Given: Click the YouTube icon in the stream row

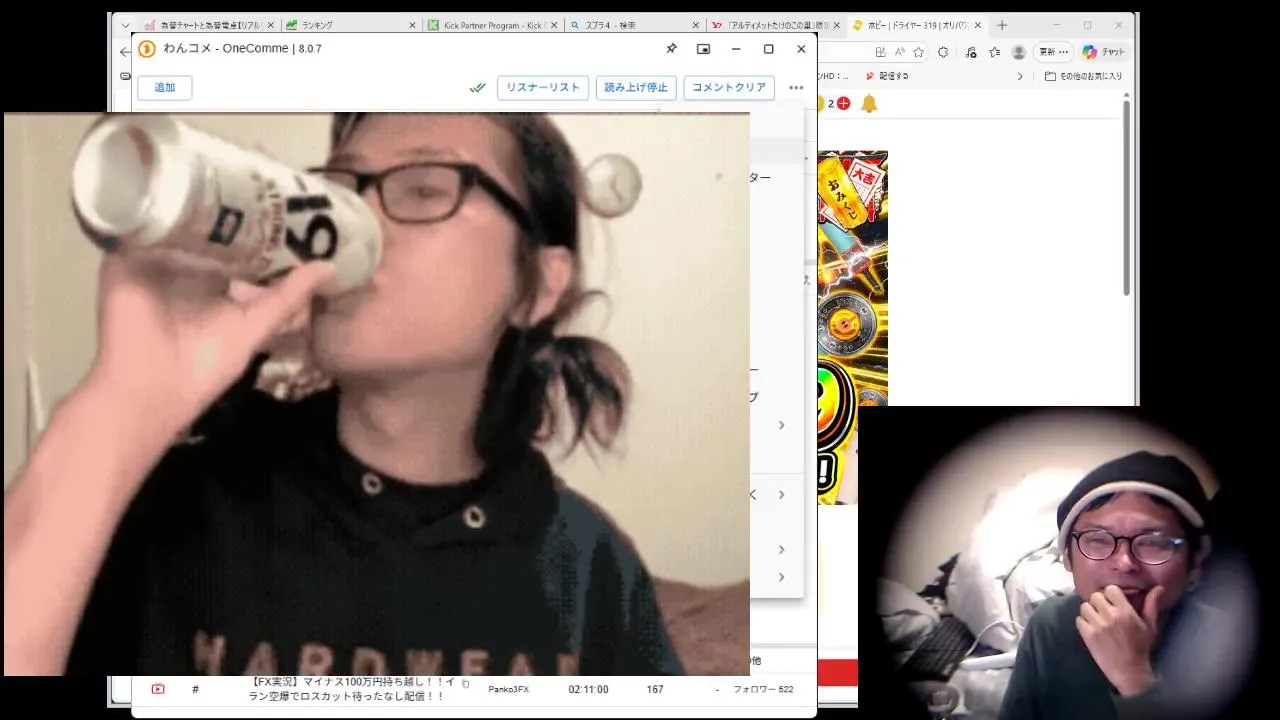Looking at the screenshot, I should (x=158, y=689).
